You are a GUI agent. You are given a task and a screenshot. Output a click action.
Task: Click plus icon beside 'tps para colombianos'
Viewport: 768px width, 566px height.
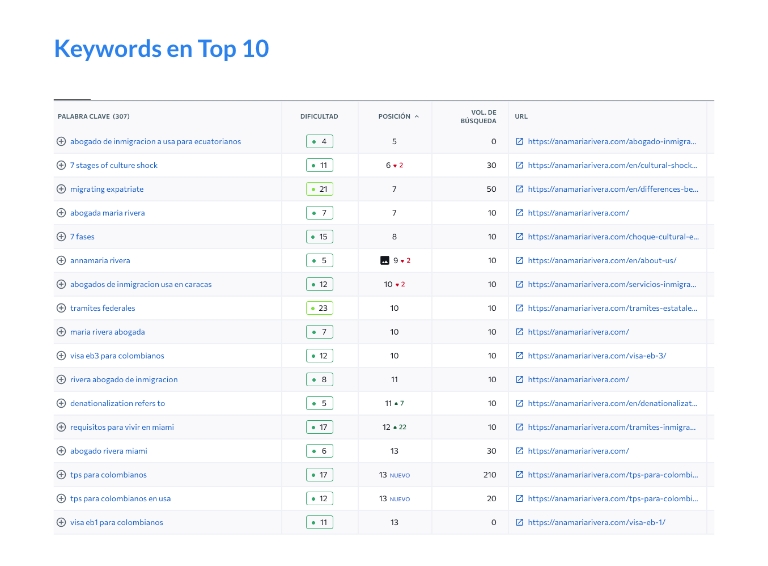point(61,474)
